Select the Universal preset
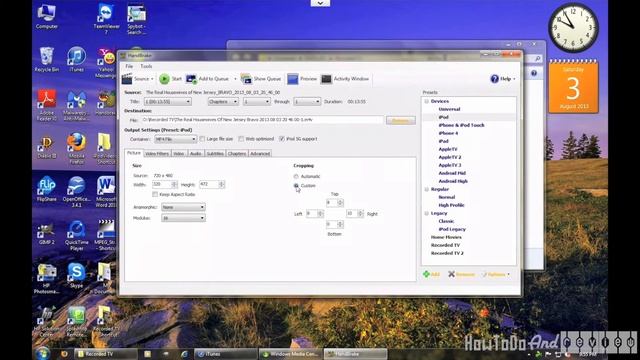 click(449, 109)
